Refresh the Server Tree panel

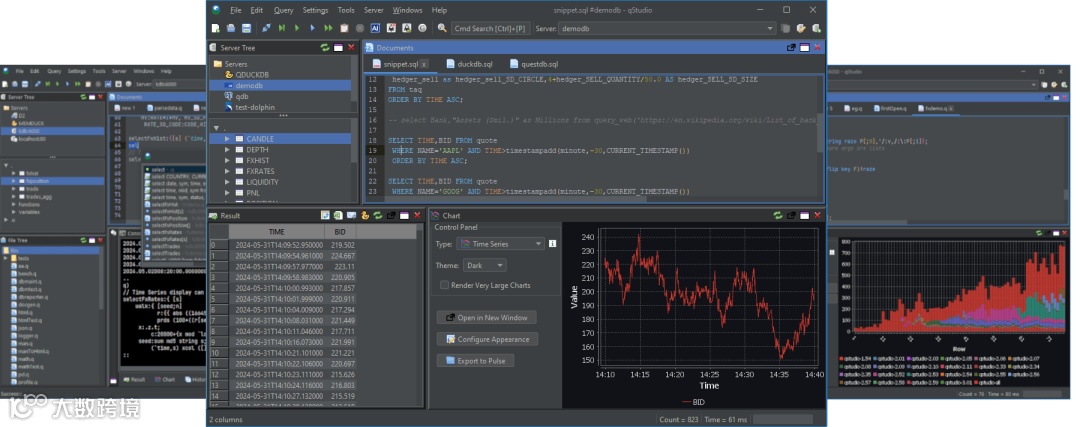click(325, 47)
